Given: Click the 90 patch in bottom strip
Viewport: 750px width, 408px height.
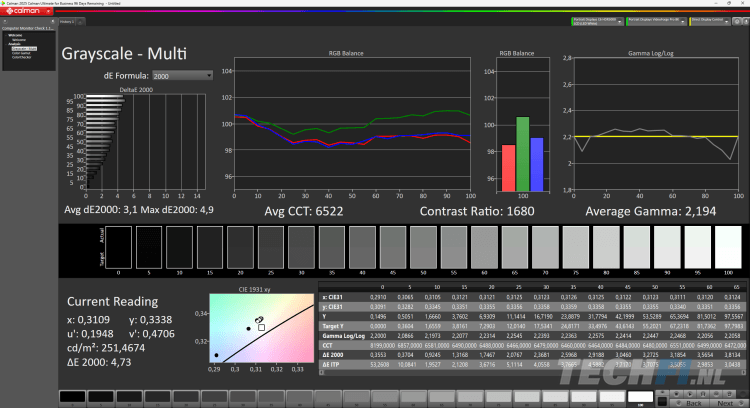Looking at the screenshot, I should tap(584, 397).
